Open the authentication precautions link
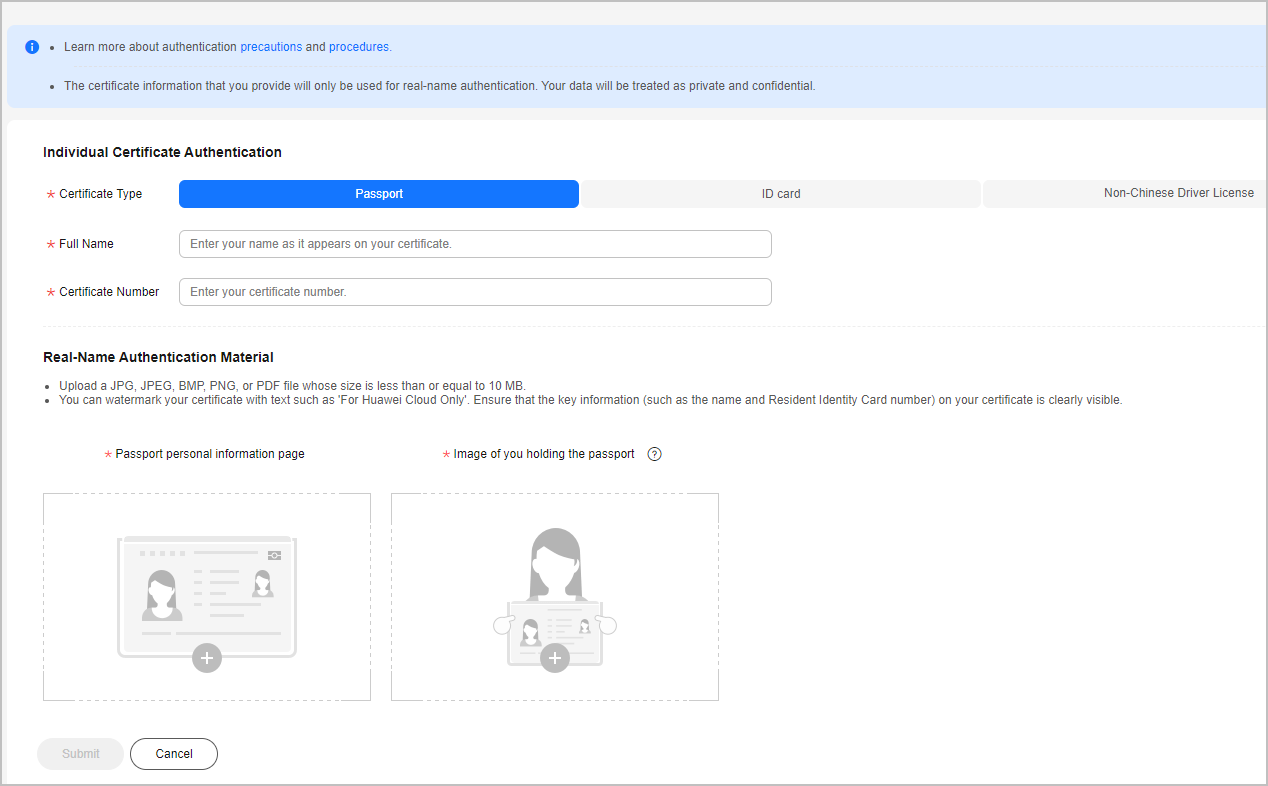 pyautogui.click(x=271, y=47)
